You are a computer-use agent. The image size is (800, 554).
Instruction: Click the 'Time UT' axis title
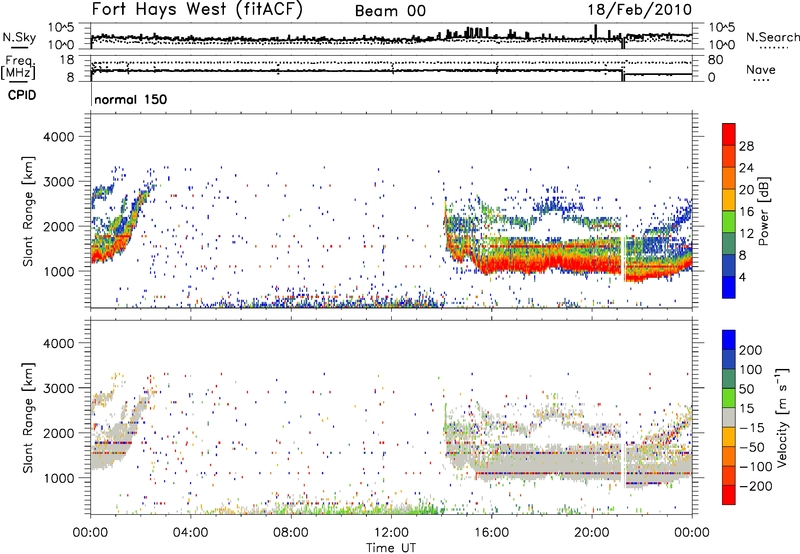point(391,548)
